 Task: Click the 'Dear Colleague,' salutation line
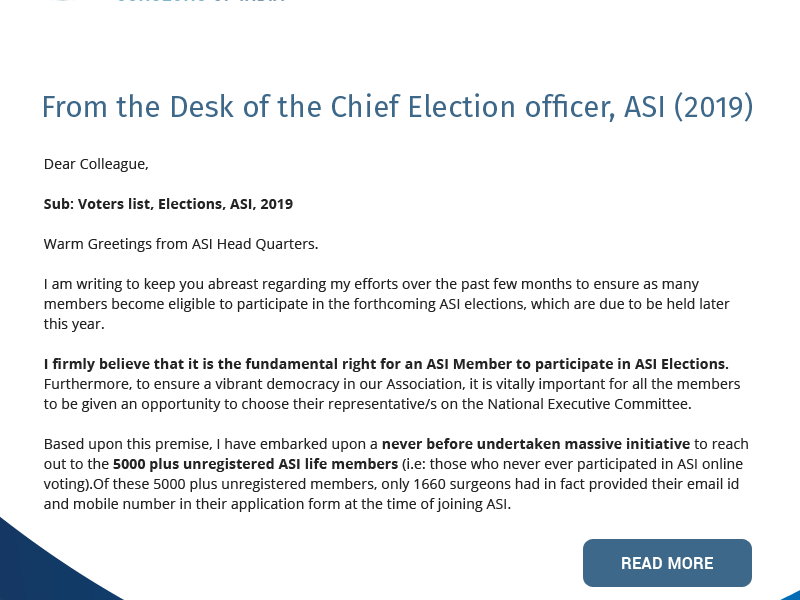[96, 163]
